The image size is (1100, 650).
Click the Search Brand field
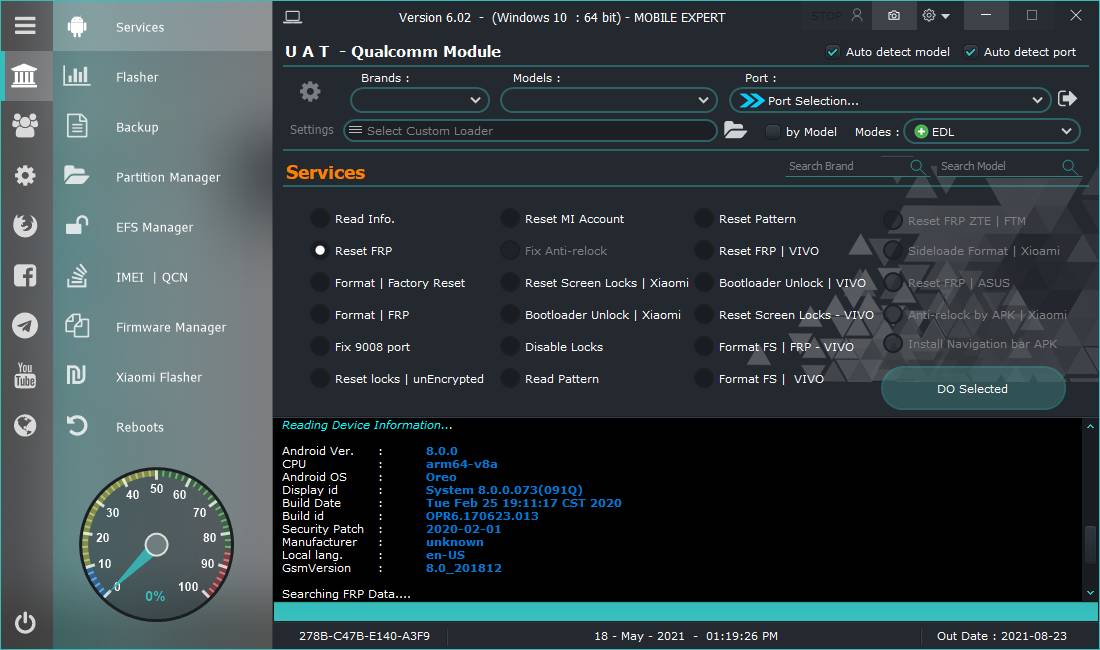click(847, 166)
